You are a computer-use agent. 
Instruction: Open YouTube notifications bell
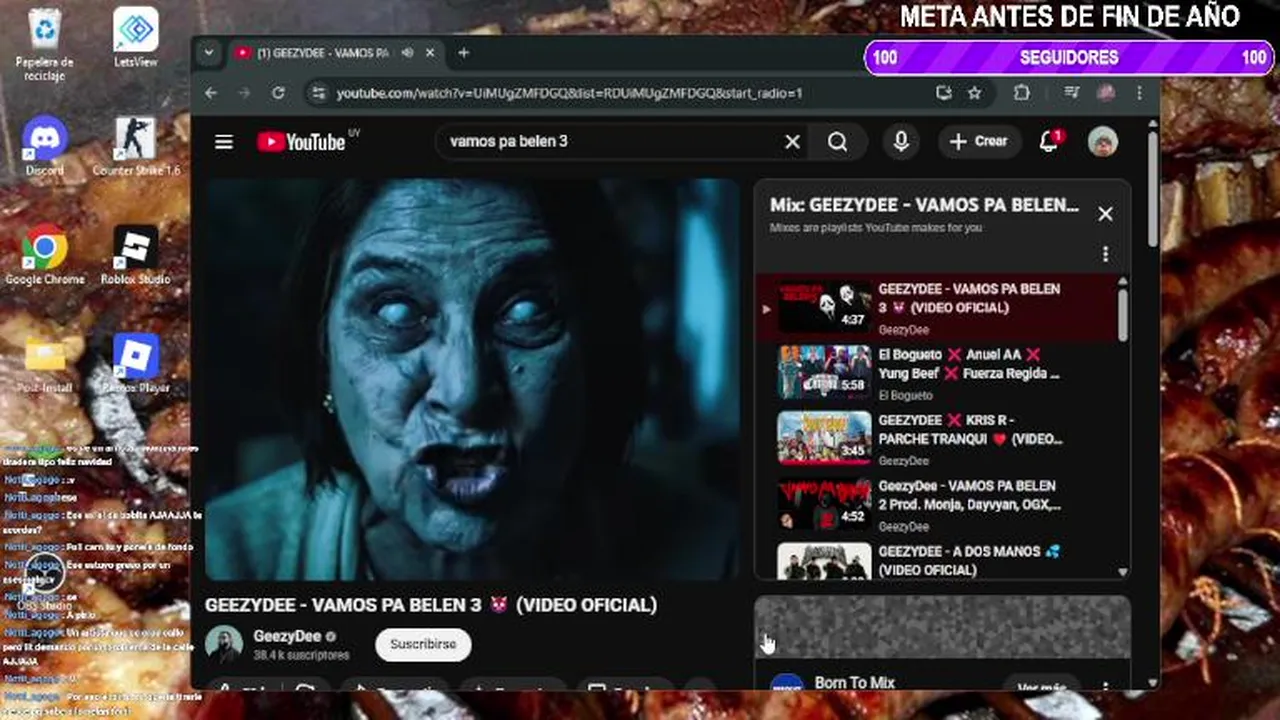pos(1049,141)
